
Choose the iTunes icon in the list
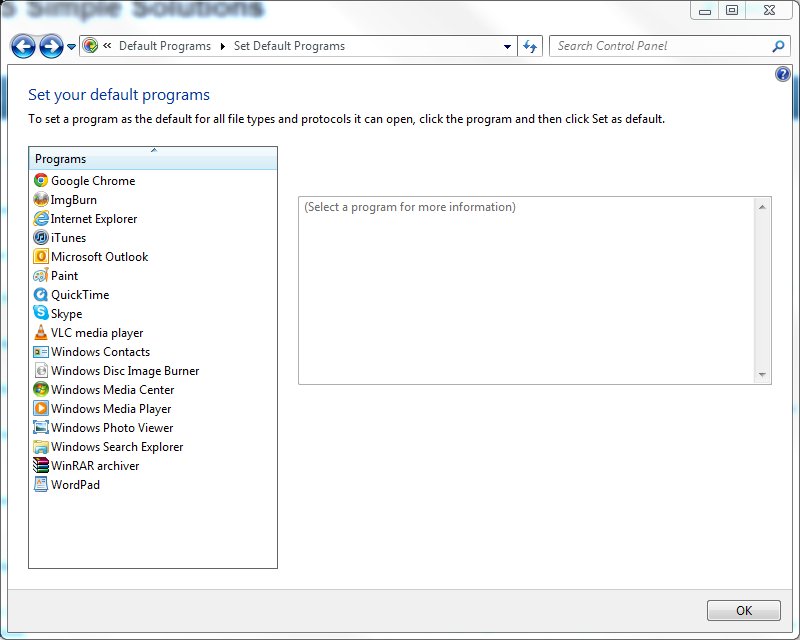point(41,238)
